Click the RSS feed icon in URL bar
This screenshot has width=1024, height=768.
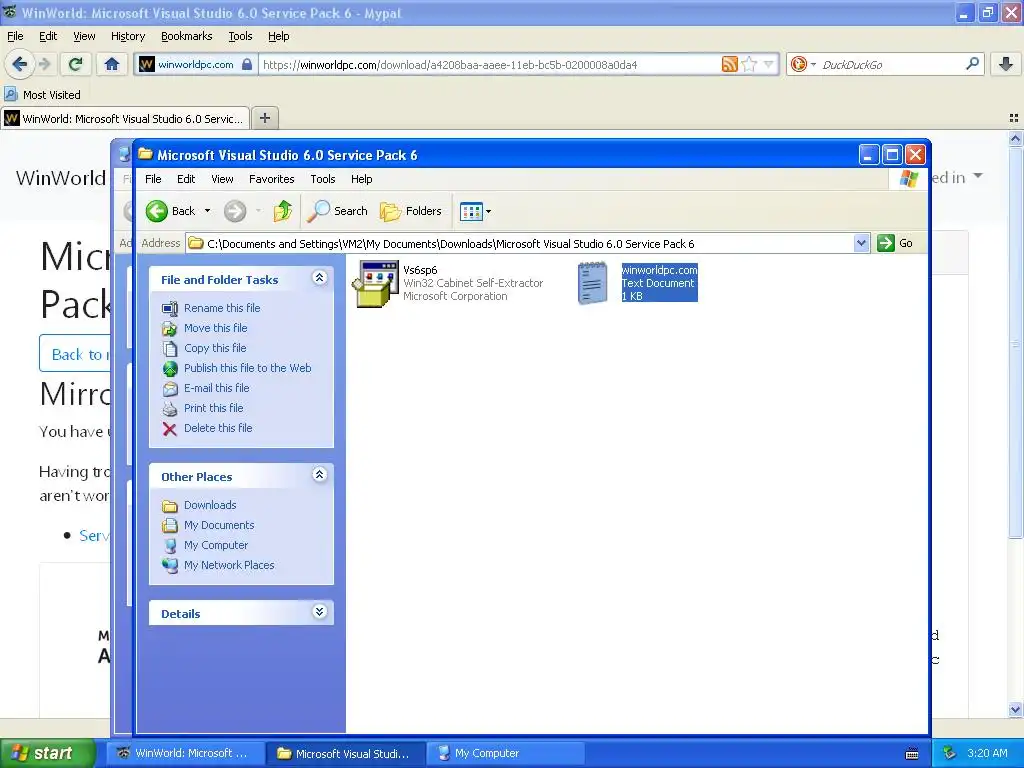pos(729,64)
